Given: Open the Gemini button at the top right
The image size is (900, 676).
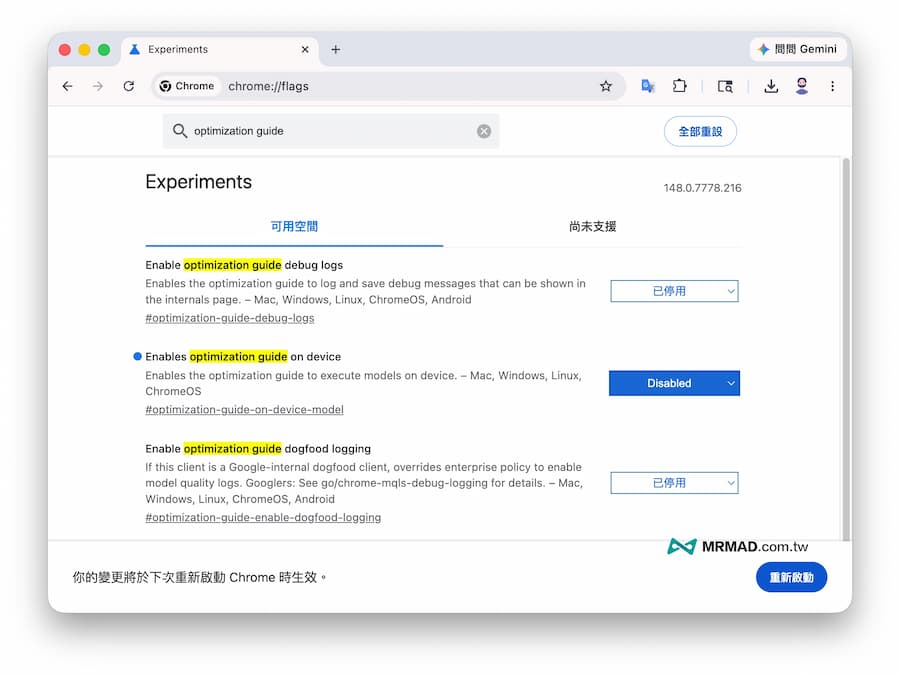Looking at the screenshot, I should click(x=797, y=49).
